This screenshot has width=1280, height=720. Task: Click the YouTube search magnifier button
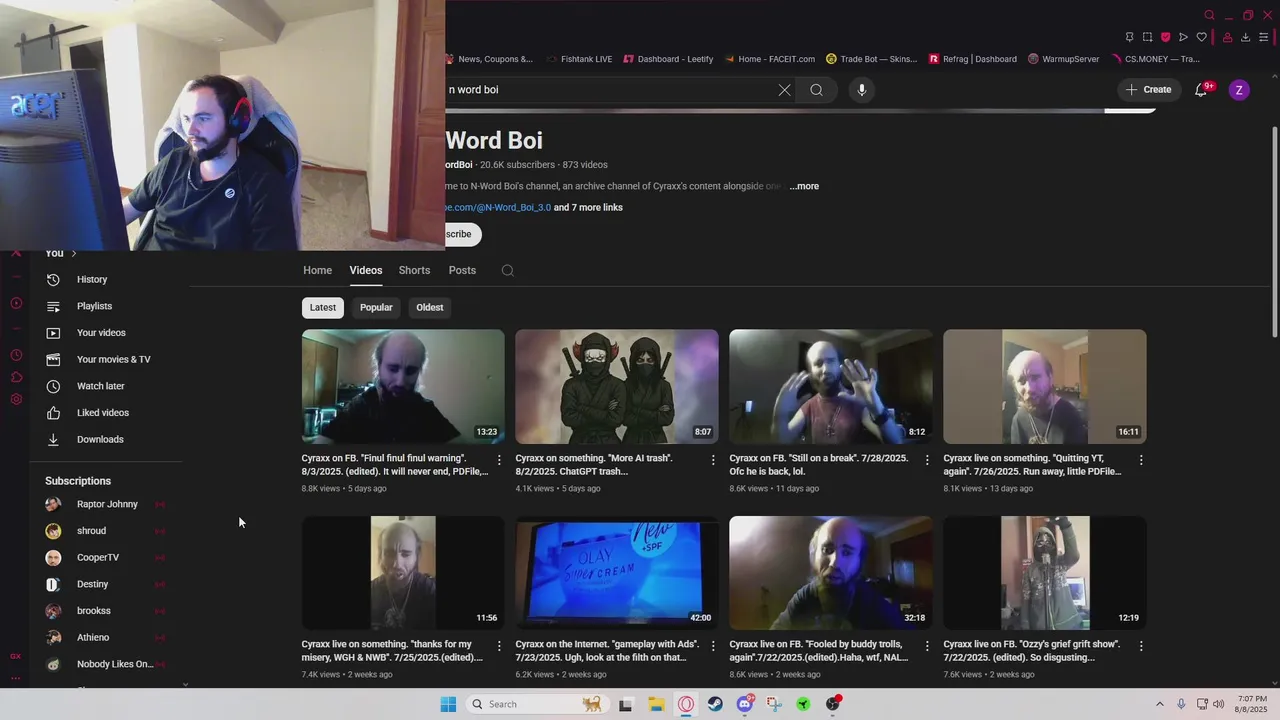point(817,90)
